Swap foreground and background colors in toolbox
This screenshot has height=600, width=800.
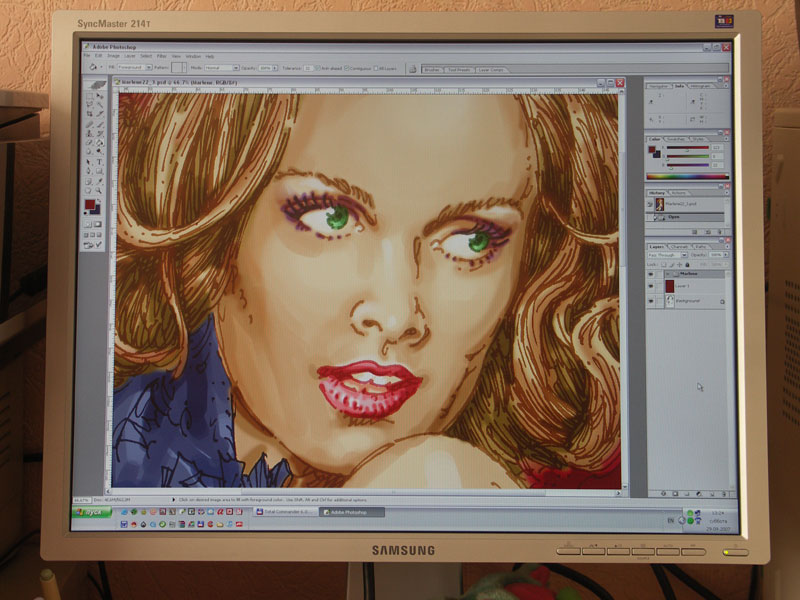(98, 201)
